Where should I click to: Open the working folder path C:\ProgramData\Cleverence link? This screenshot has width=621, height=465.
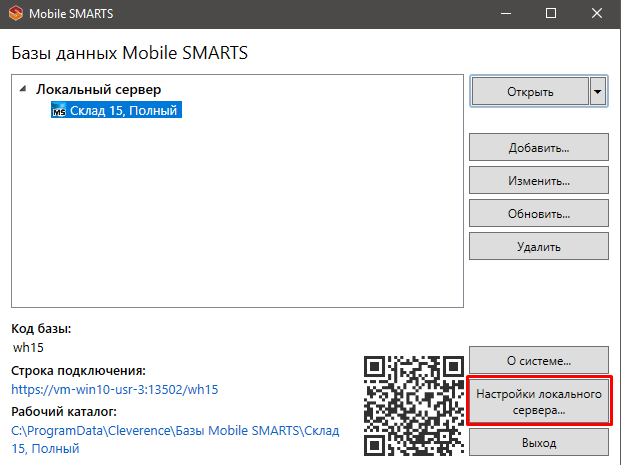(x=175, y=439)
